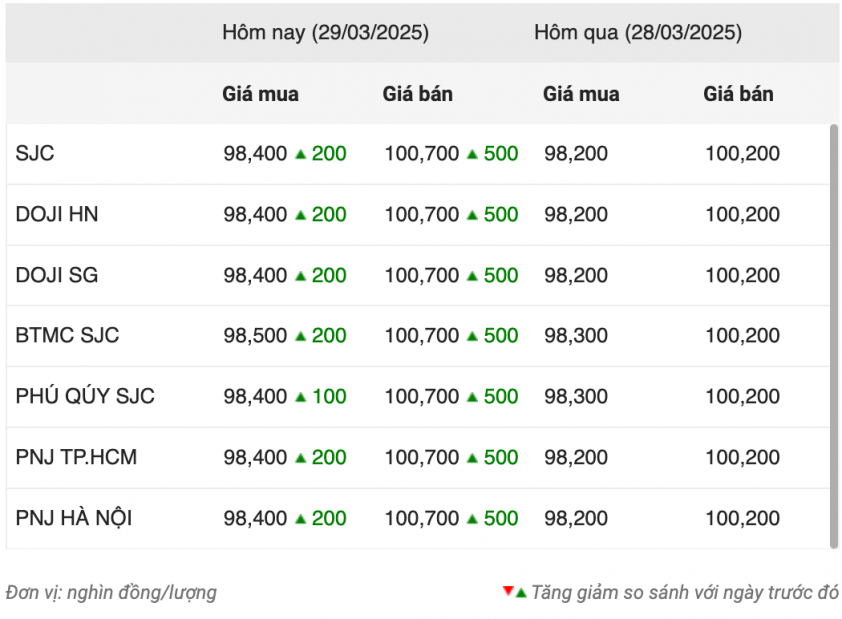The image size is (842, 619).
Task: Click SJC today's sell price 100,700
Action: pos(422,154)
